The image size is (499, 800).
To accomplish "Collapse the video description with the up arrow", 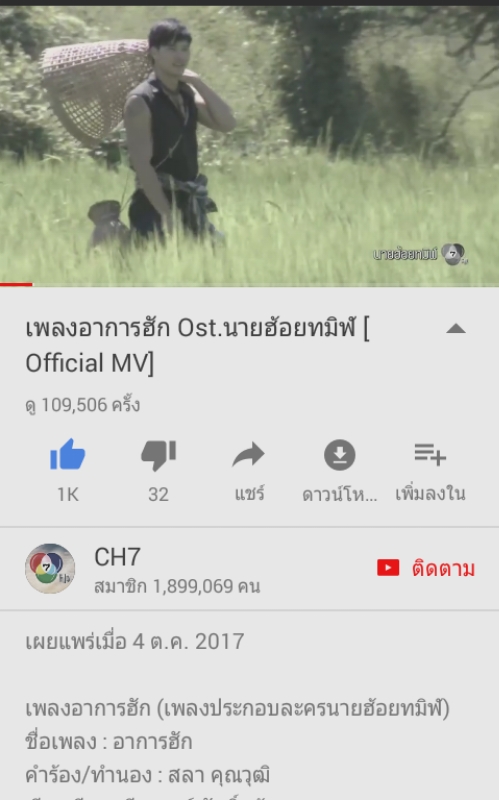I will pos(456,329).
